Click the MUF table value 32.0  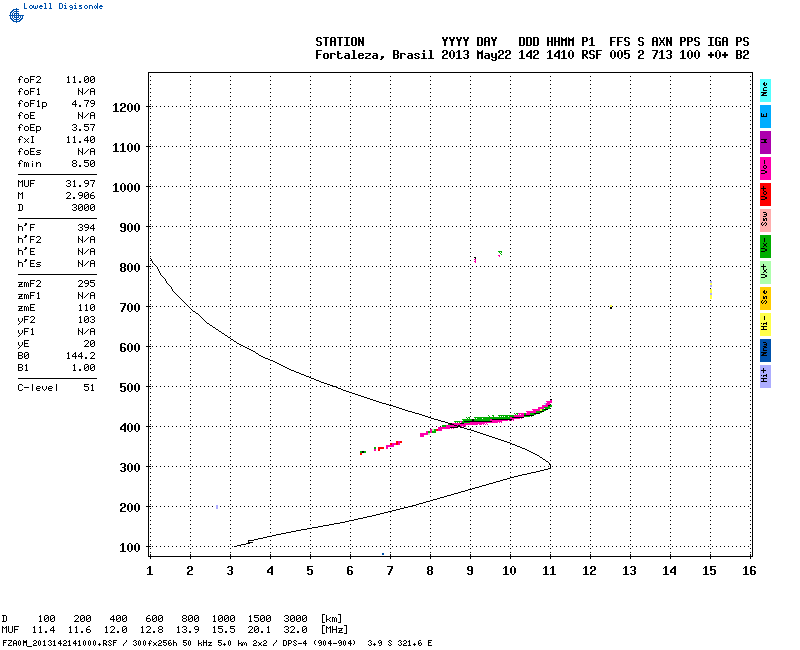(295, 630)
